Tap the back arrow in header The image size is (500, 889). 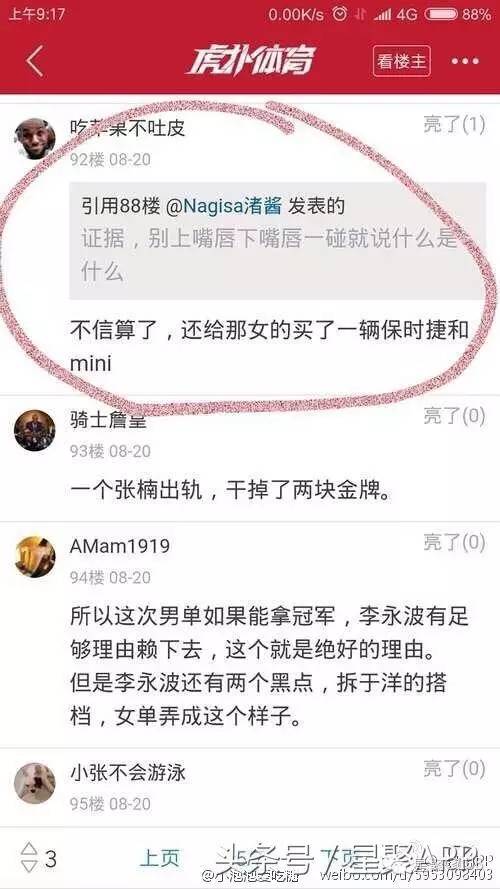(x=35, y=61)
